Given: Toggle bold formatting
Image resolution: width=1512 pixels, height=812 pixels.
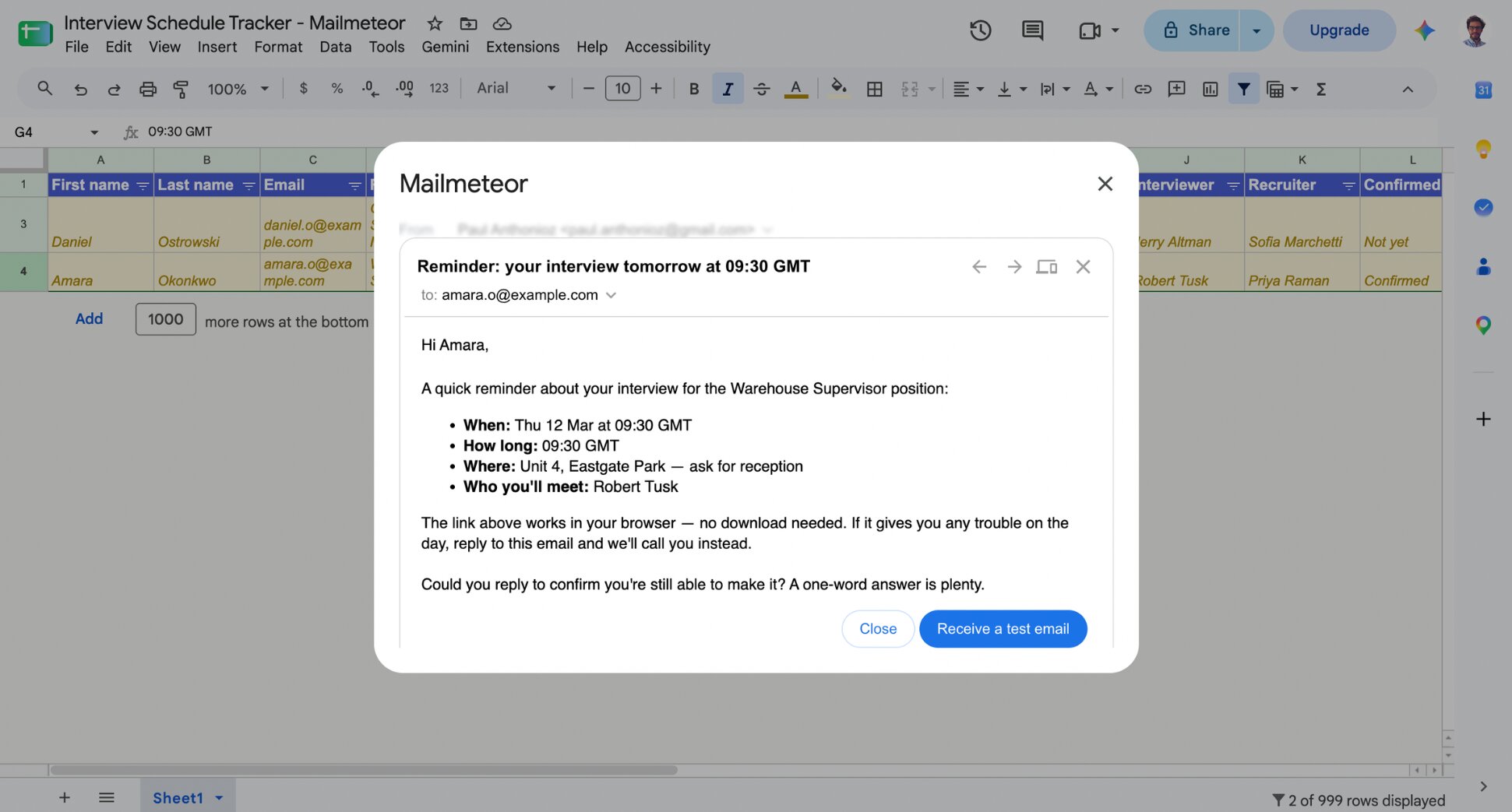Looking at the screenshot, I should pyautogui.click(x=693, y=89).
